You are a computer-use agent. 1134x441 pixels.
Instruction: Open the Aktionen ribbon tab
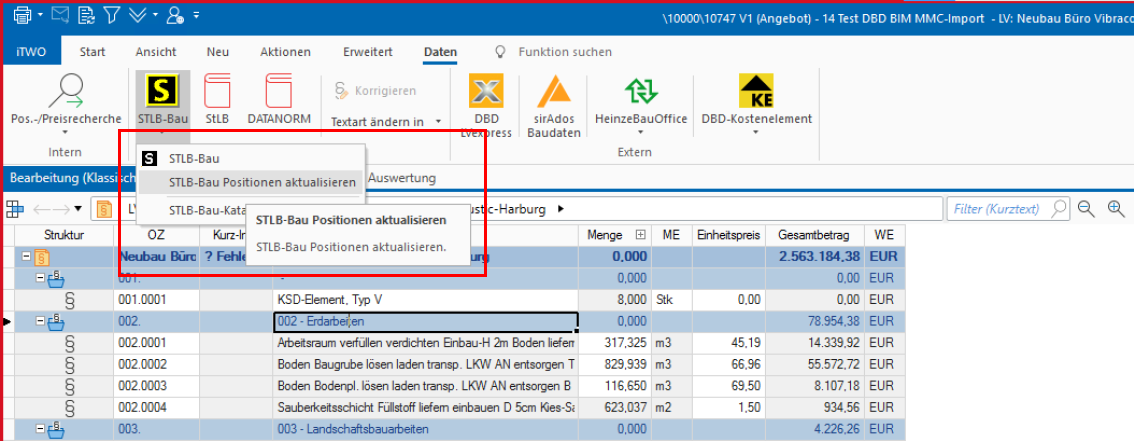click(x=285, y=52)
